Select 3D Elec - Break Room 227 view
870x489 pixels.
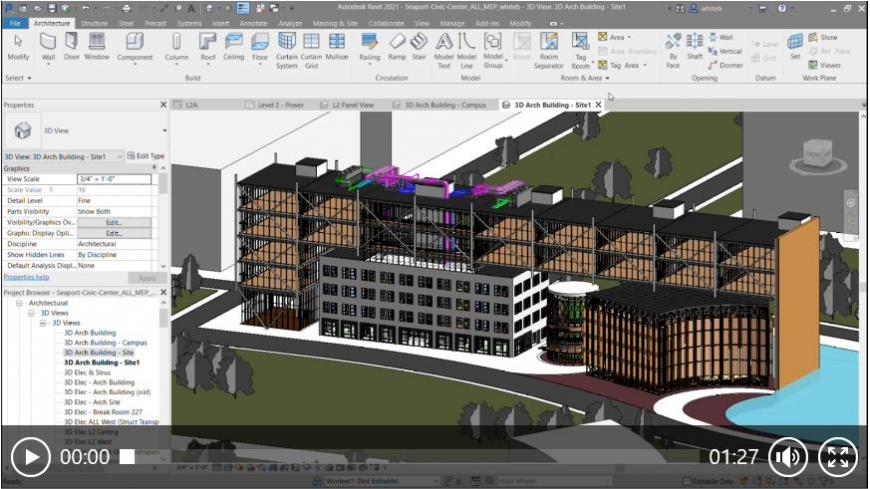pyautogui.click(x=103, y=412)
